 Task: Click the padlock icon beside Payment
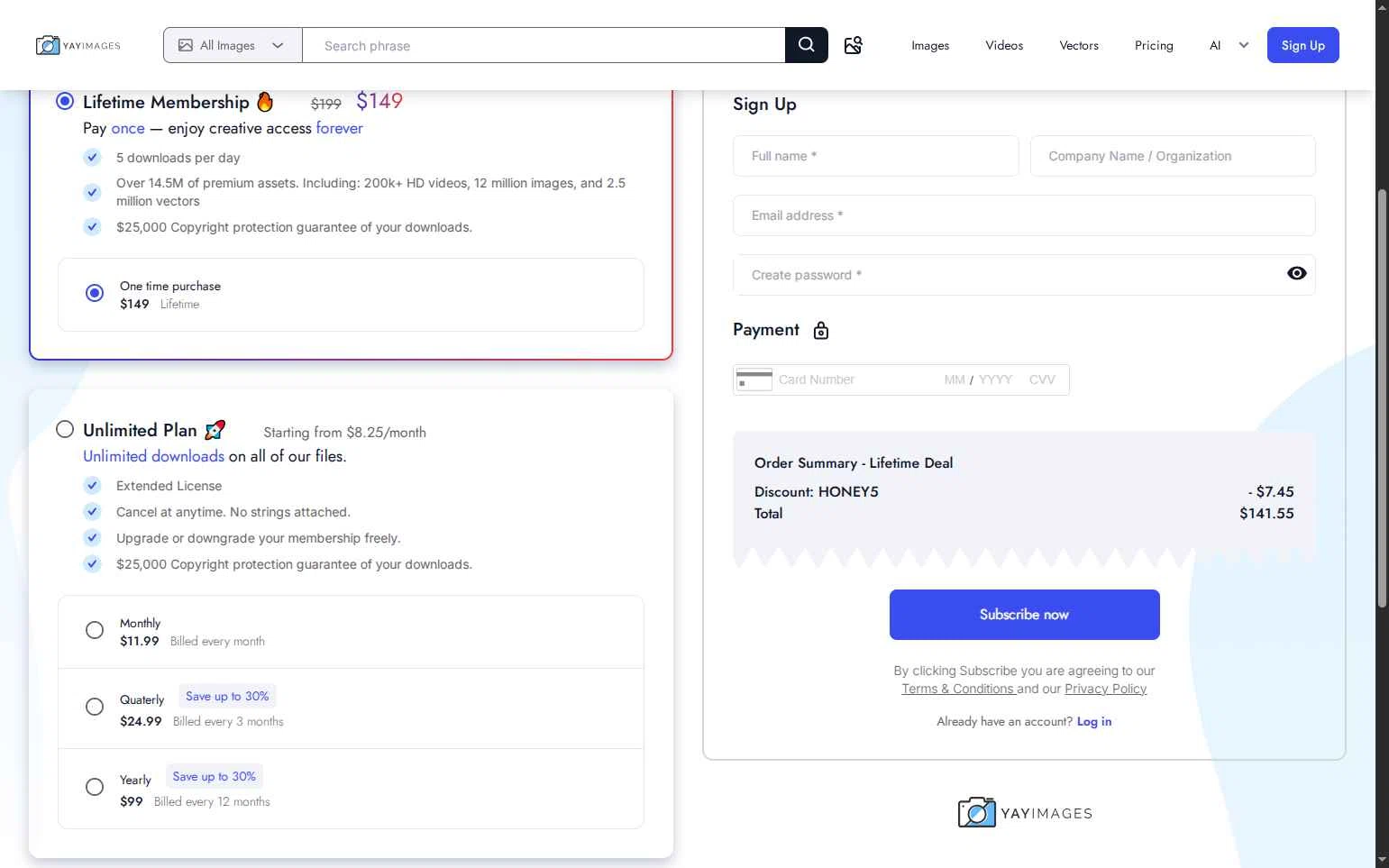pos(821,331)
